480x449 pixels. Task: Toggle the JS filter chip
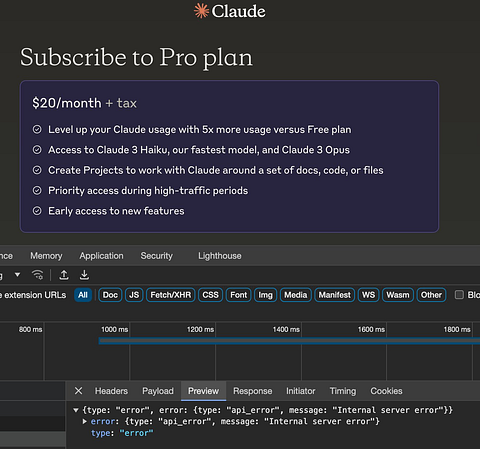(x=134, y=295)
